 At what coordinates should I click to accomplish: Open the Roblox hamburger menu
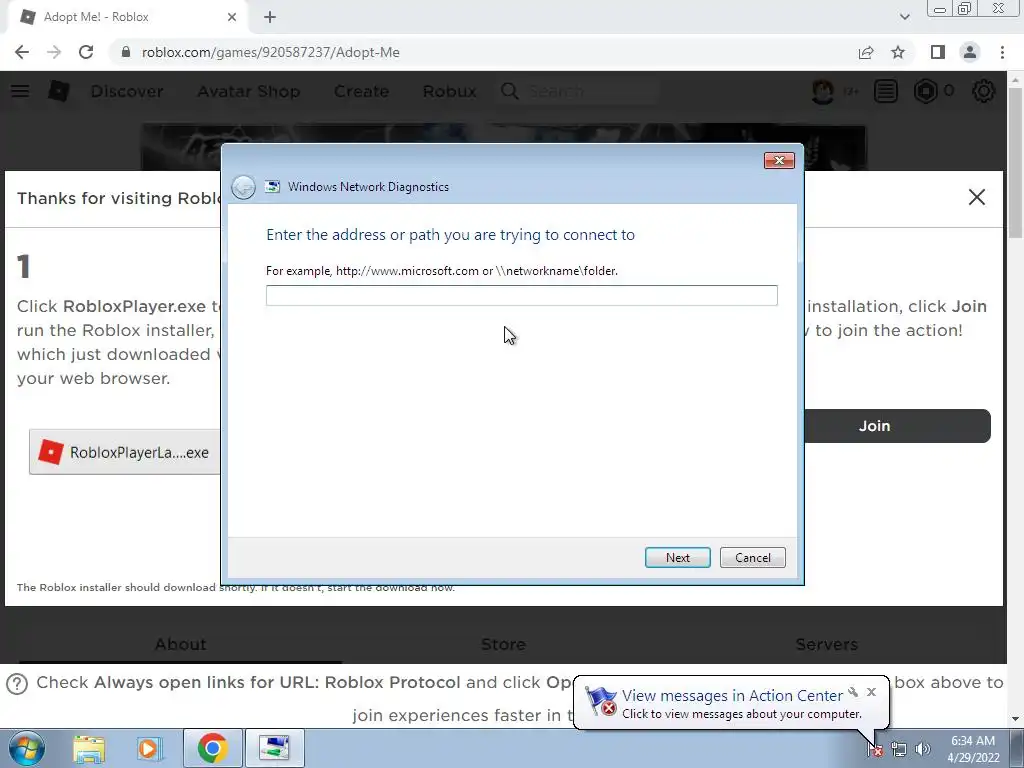click(20, 91)
